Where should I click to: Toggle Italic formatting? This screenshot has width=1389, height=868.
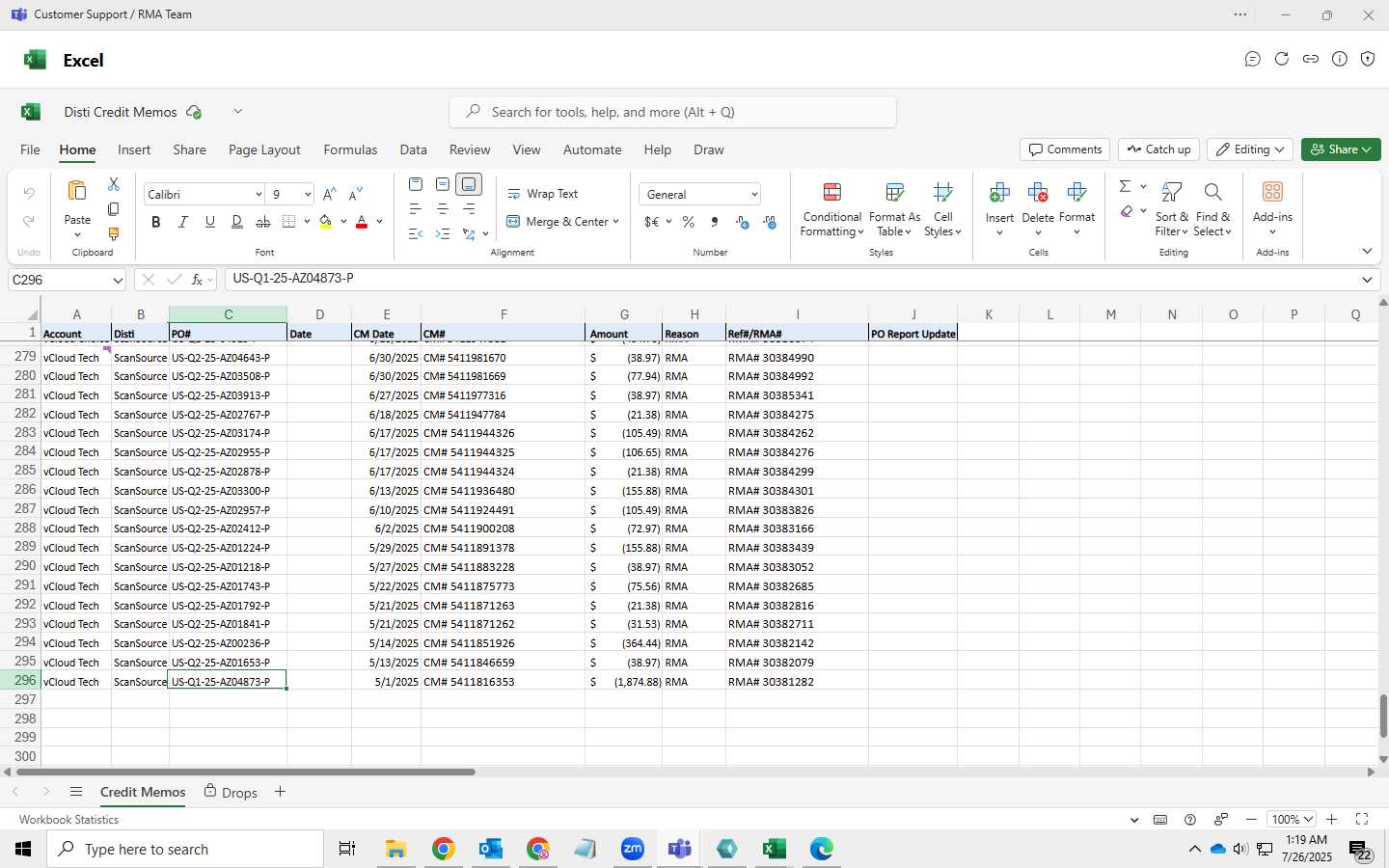tap(183, 222)
